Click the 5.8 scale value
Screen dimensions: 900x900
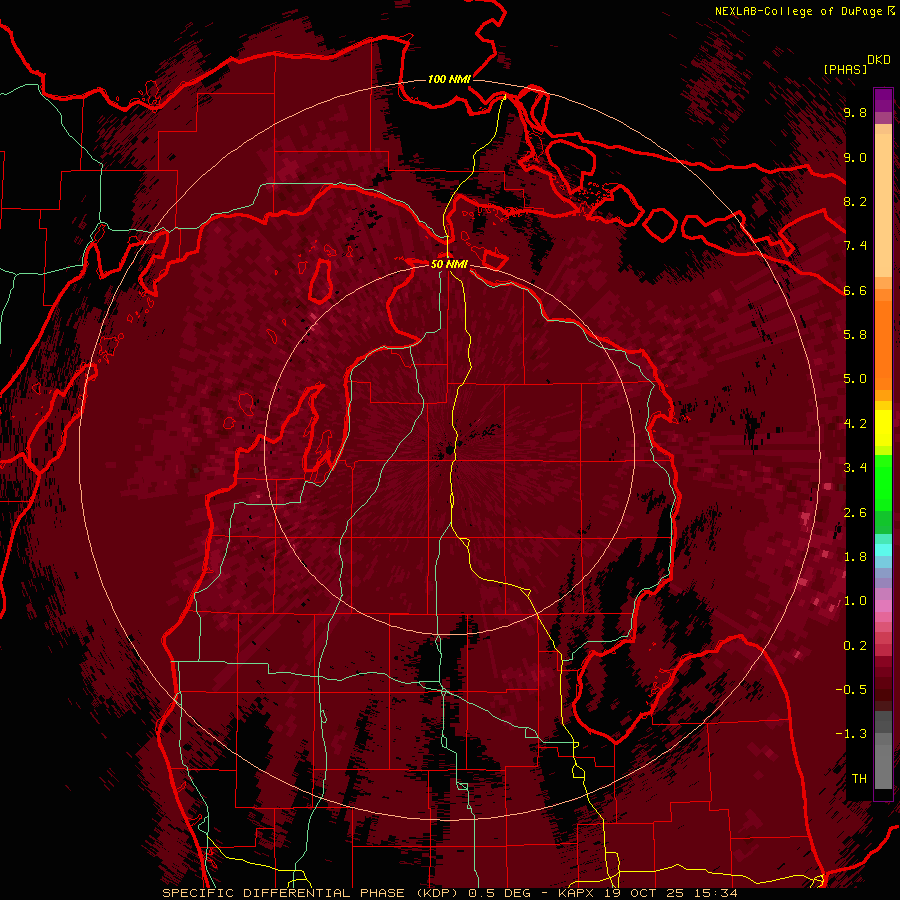coord(855,335)
